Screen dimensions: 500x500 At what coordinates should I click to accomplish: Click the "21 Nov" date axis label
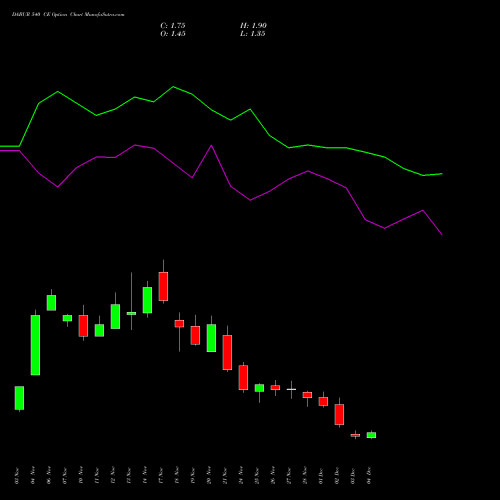(225, 476)
